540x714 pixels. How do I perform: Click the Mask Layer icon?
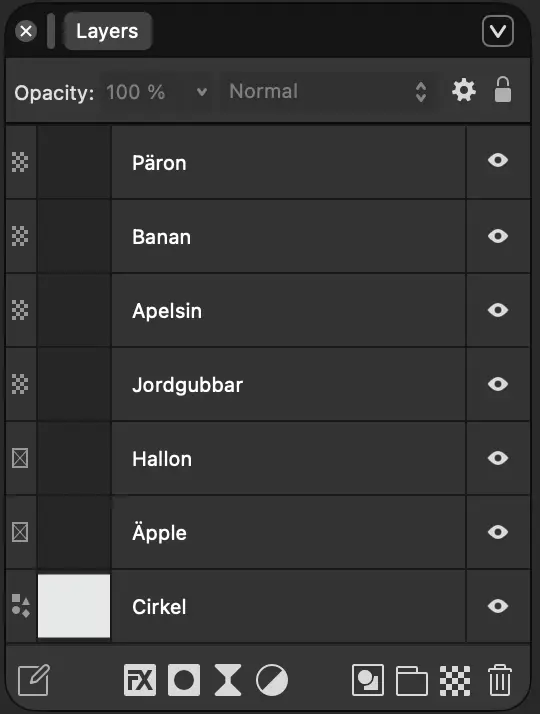click(x=184, y=680)
